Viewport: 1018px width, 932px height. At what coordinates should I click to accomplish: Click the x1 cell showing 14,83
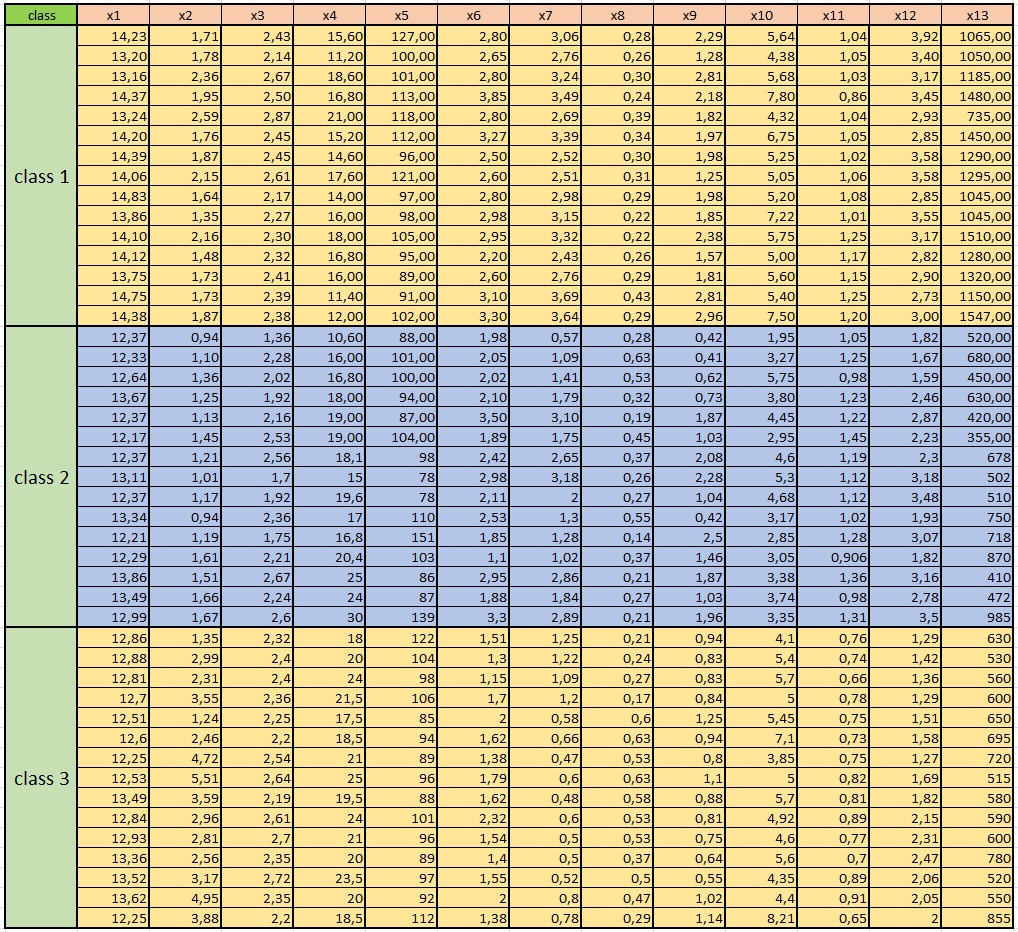coord(114,196)
